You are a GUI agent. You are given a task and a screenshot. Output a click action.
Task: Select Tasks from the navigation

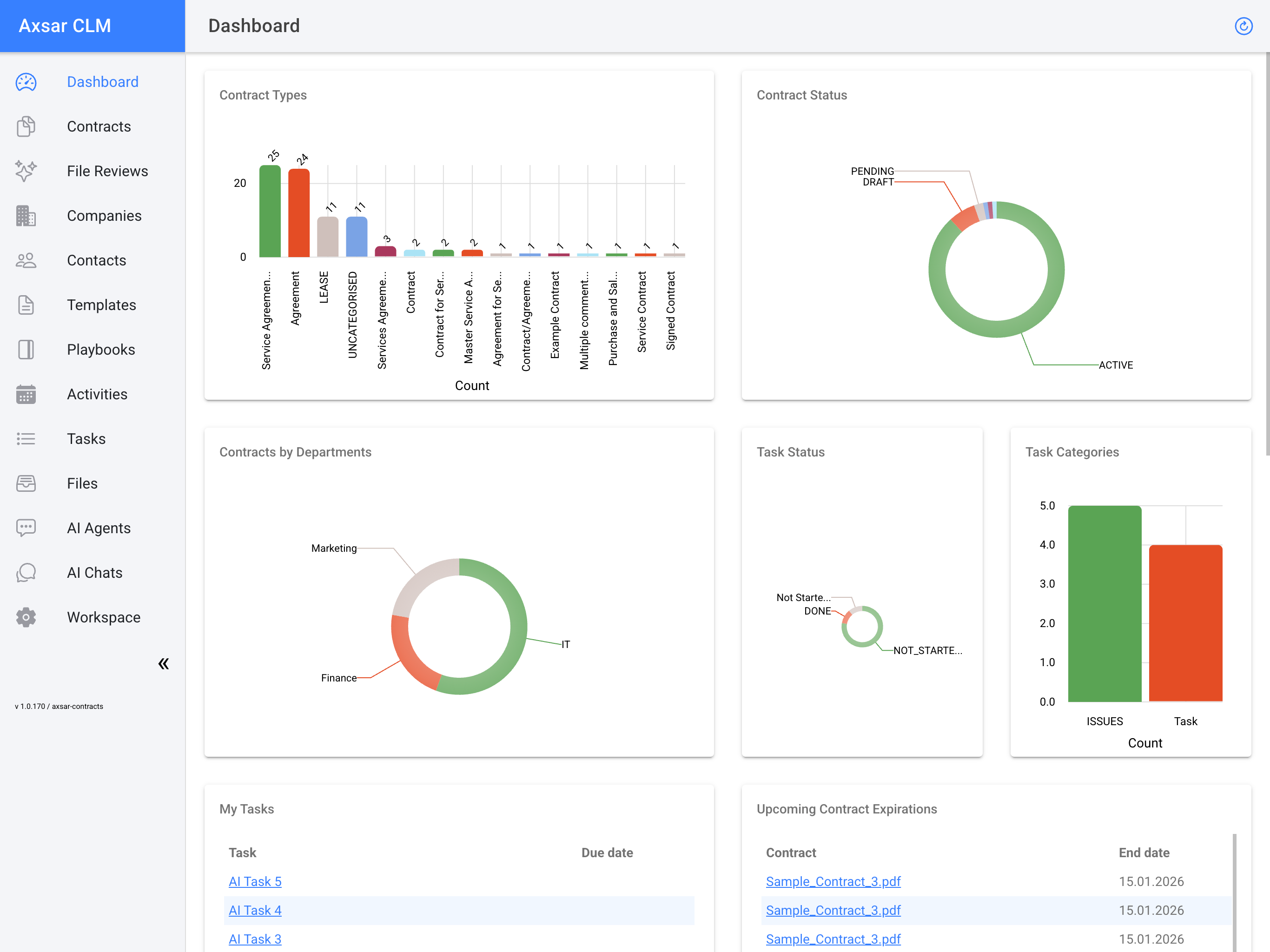coord(86,439)
